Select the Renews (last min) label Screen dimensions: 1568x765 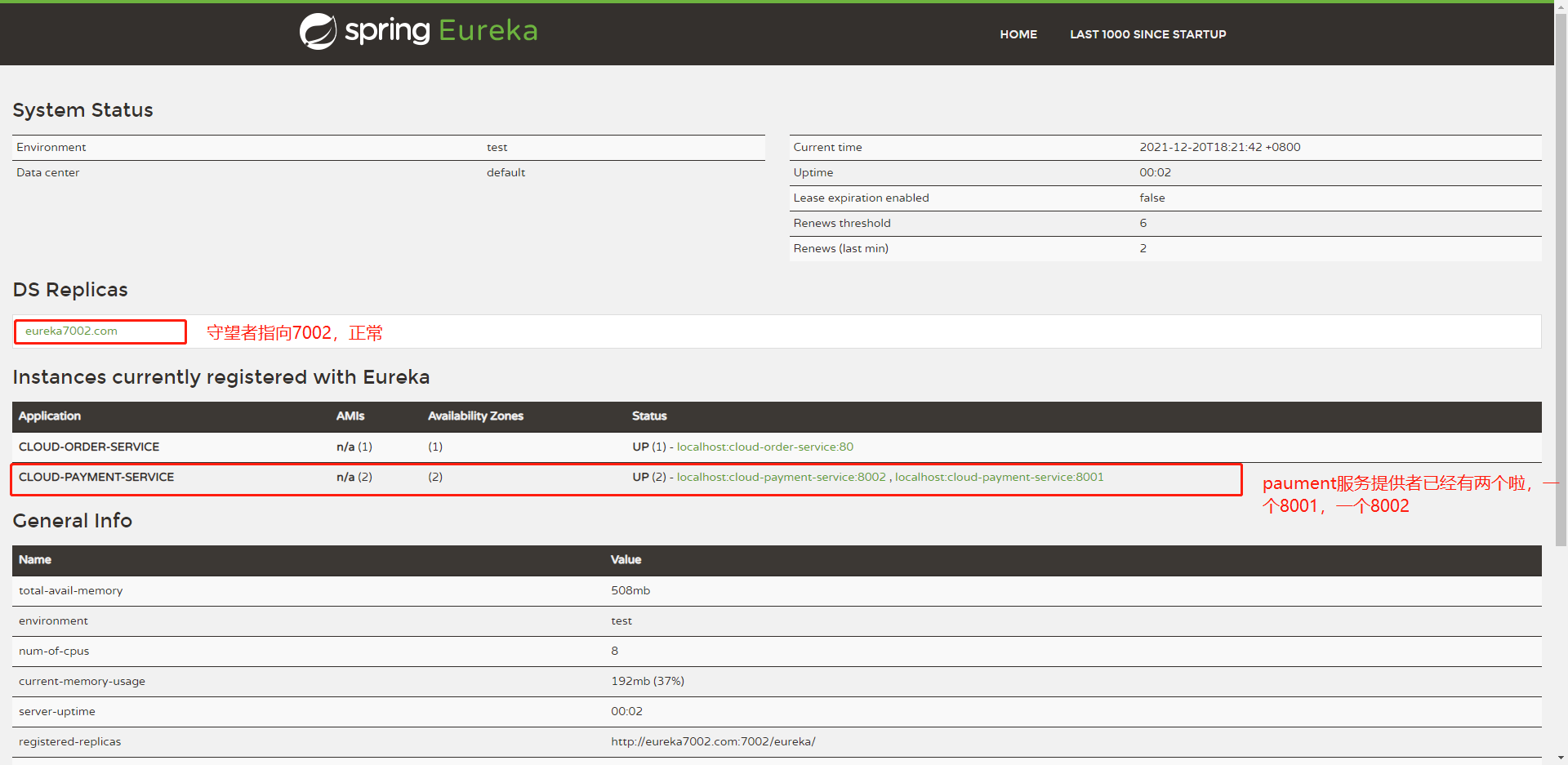(x=840, y=248)
